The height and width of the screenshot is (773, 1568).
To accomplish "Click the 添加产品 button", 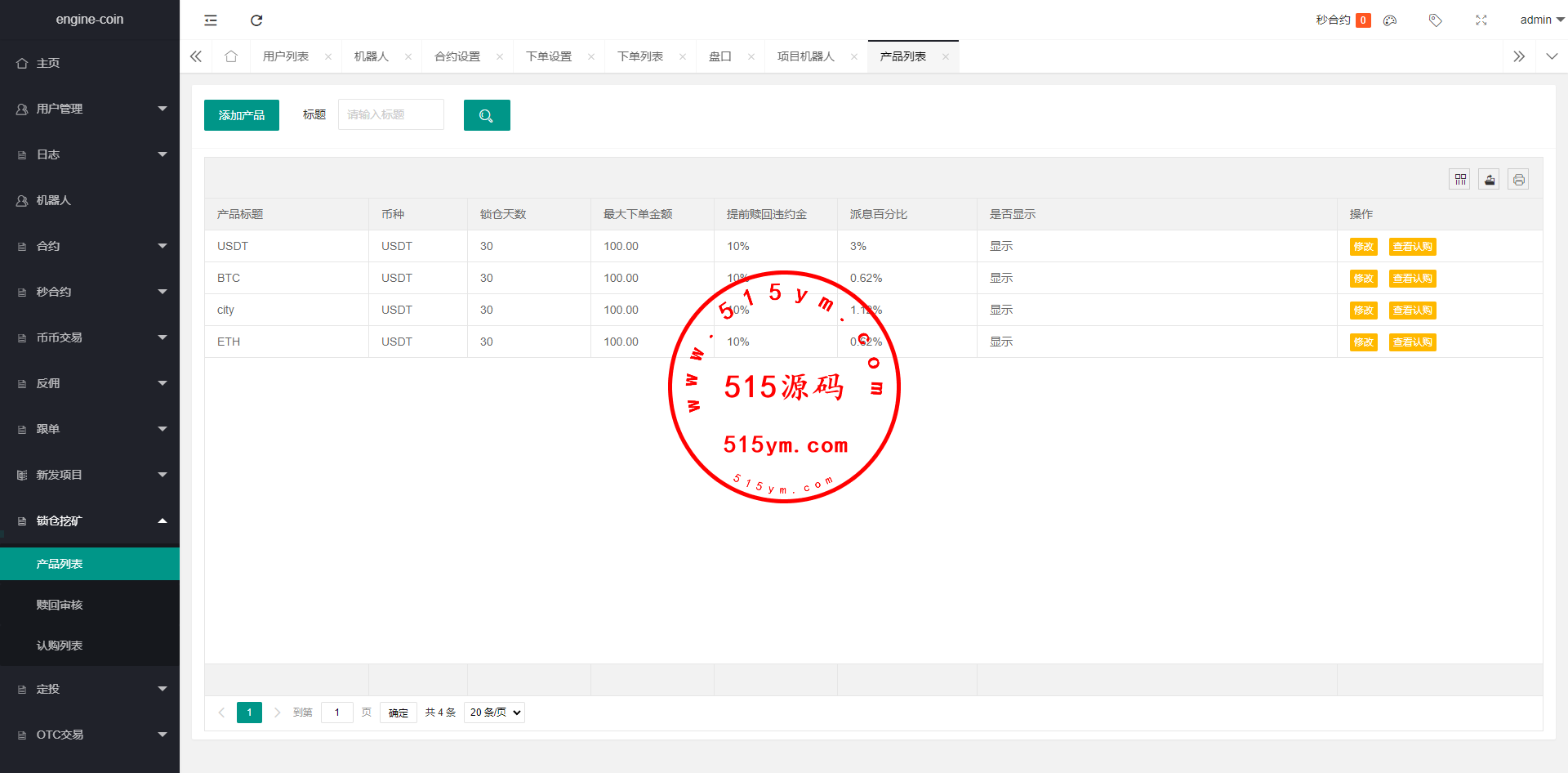I will (242, 115).
